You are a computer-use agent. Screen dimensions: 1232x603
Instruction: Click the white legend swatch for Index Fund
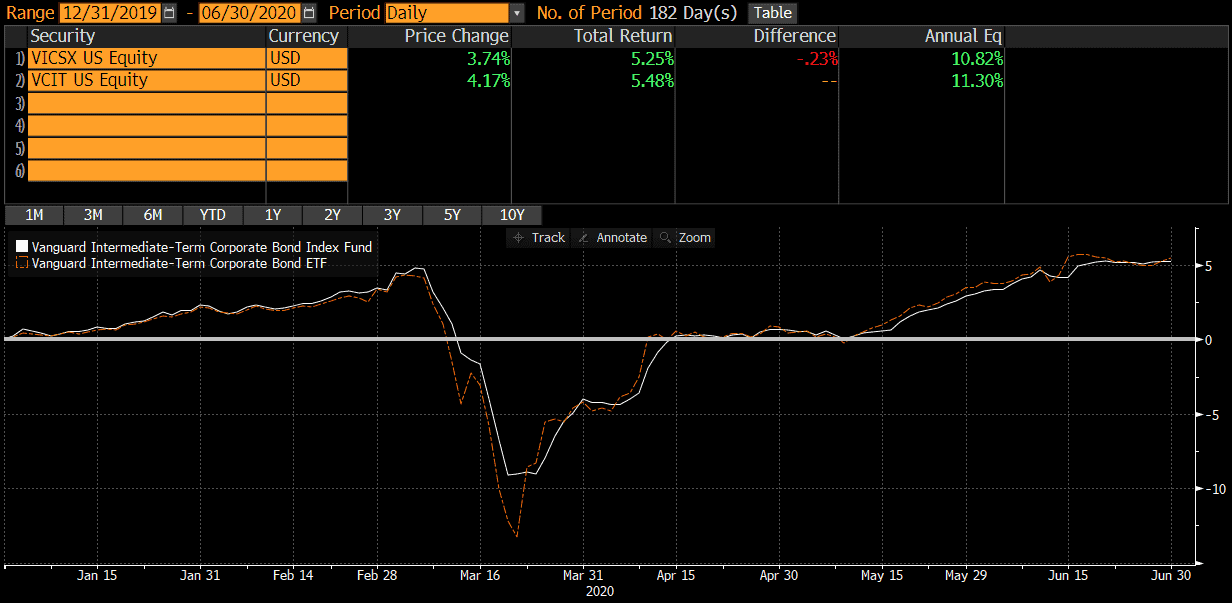click(x=22, y=247)
